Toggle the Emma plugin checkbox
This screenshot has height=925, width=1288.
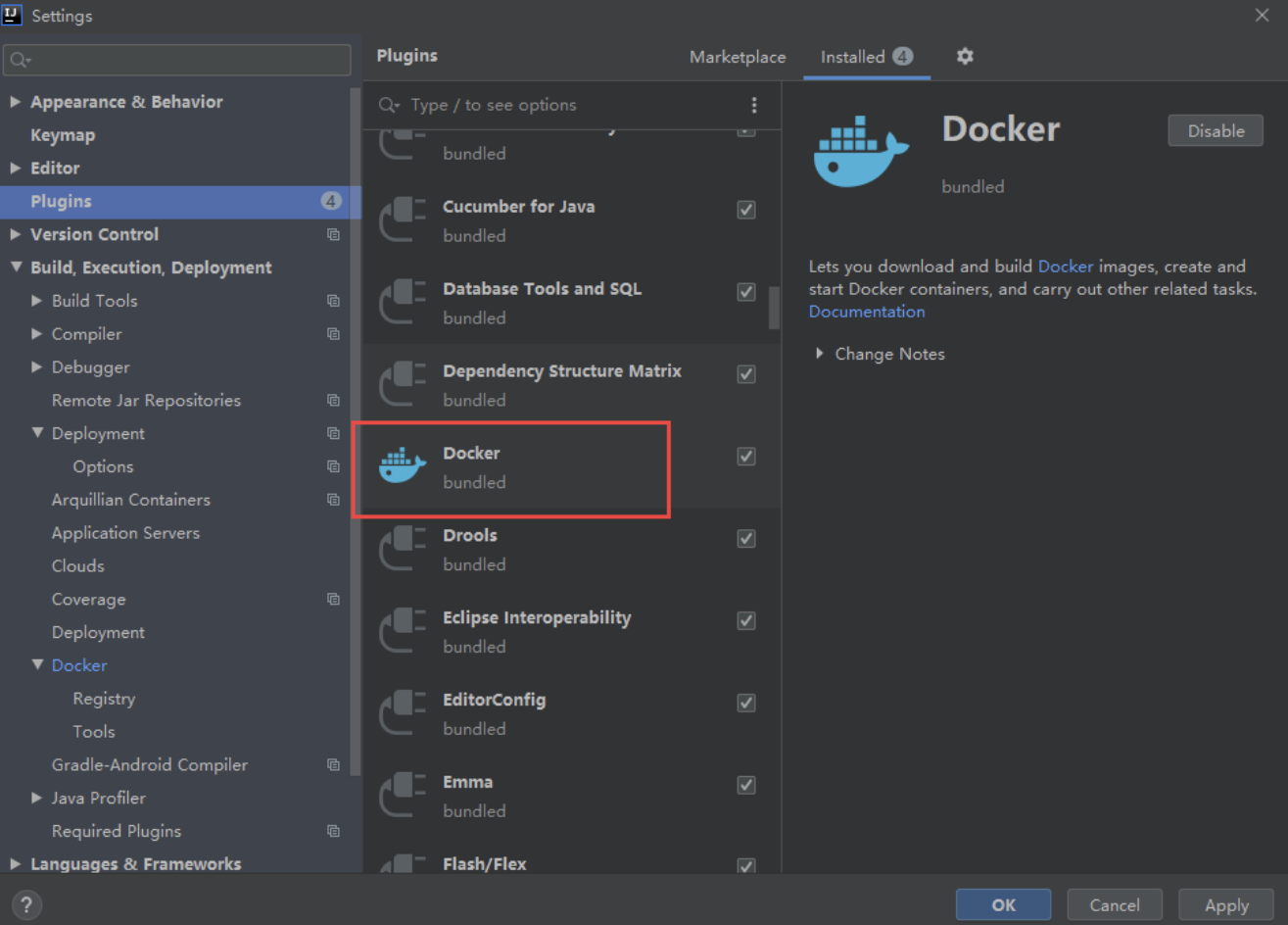746,785
